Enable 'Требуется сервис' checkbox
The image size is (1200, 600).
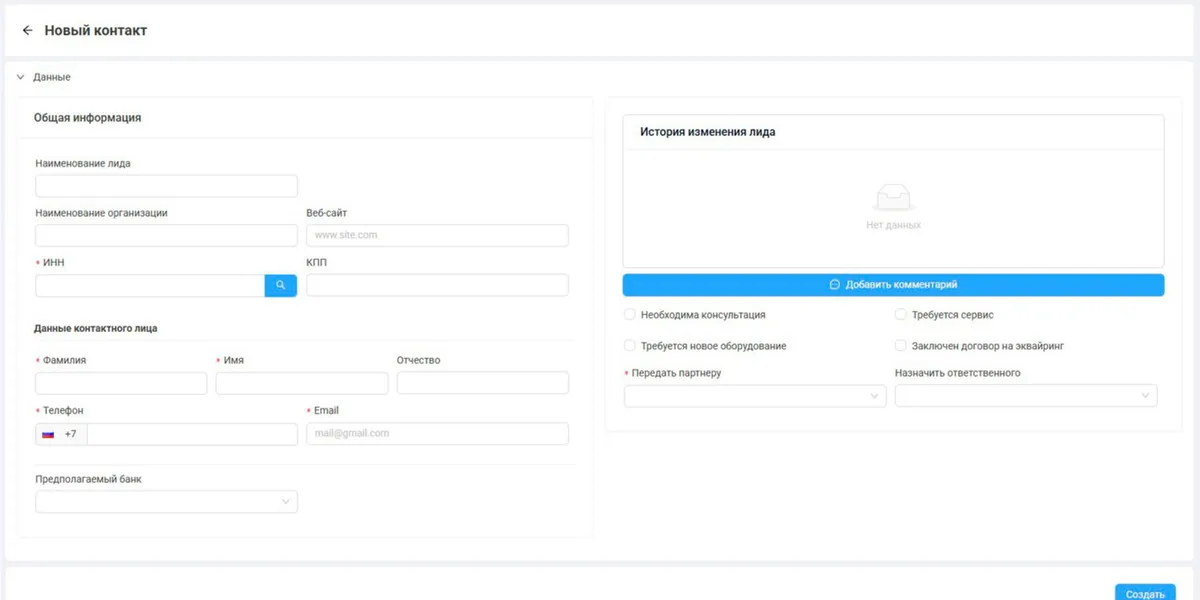(901, 314)
